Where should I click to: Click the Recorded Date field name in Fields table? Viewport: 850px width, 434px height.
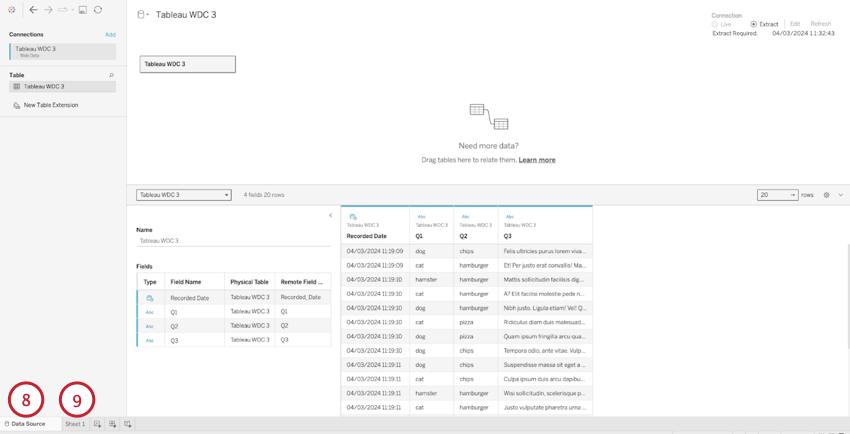(x=190, y=298)
